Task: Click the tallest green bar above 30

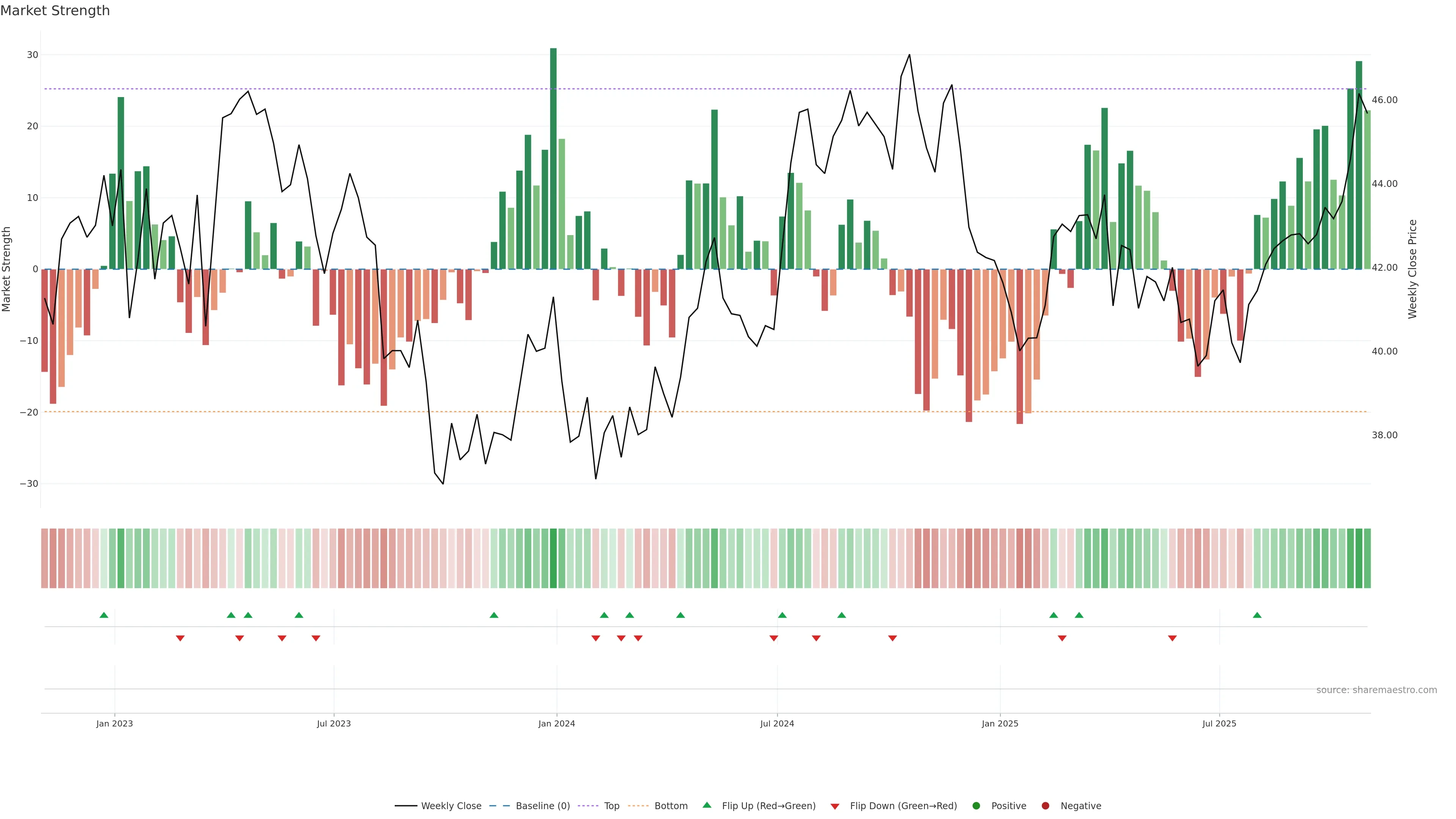Action: tap(553, 158)
